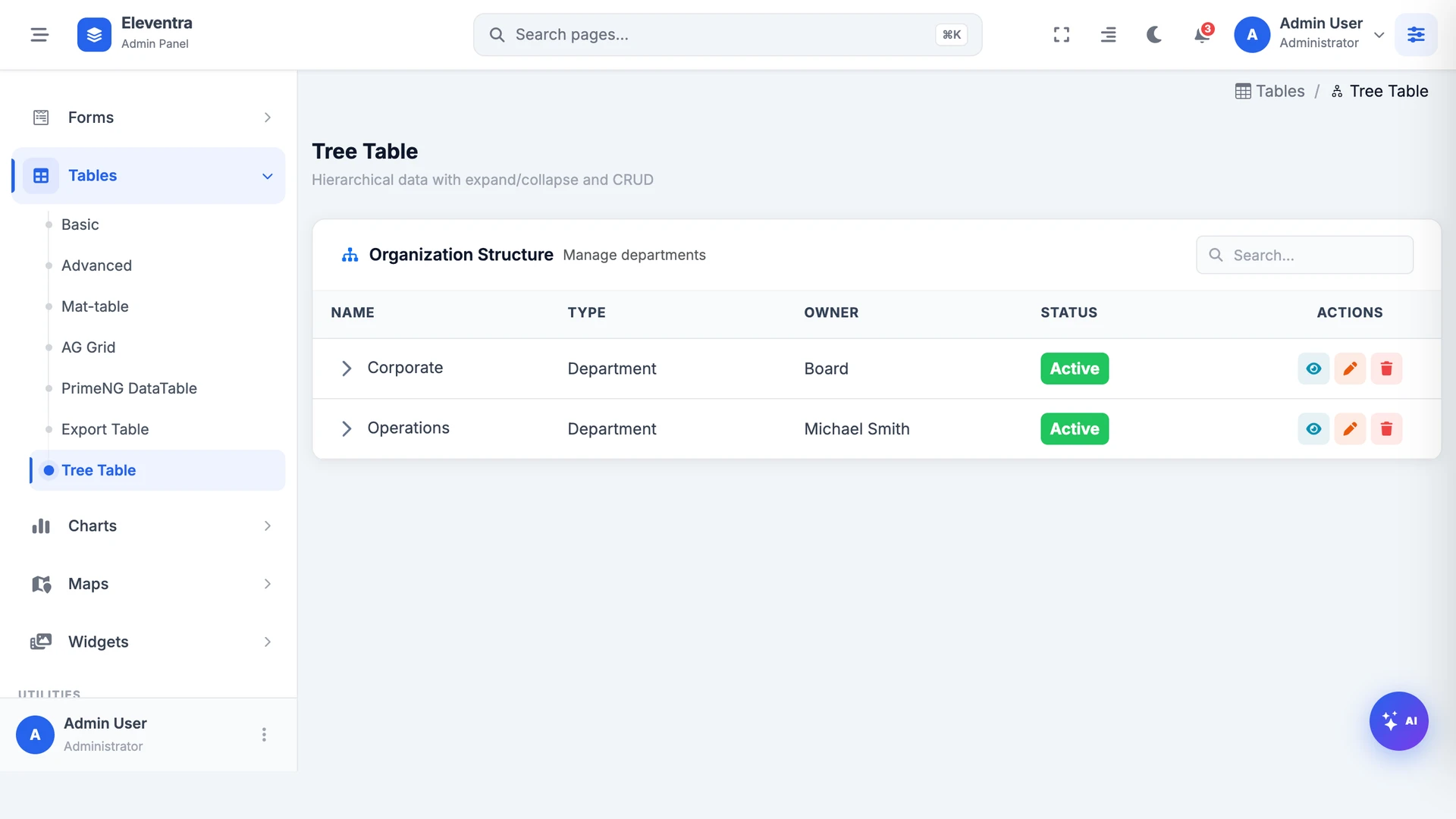Click Tree Table breadcrumb
Screen dimensions: 1456x819
(1379, 91)
